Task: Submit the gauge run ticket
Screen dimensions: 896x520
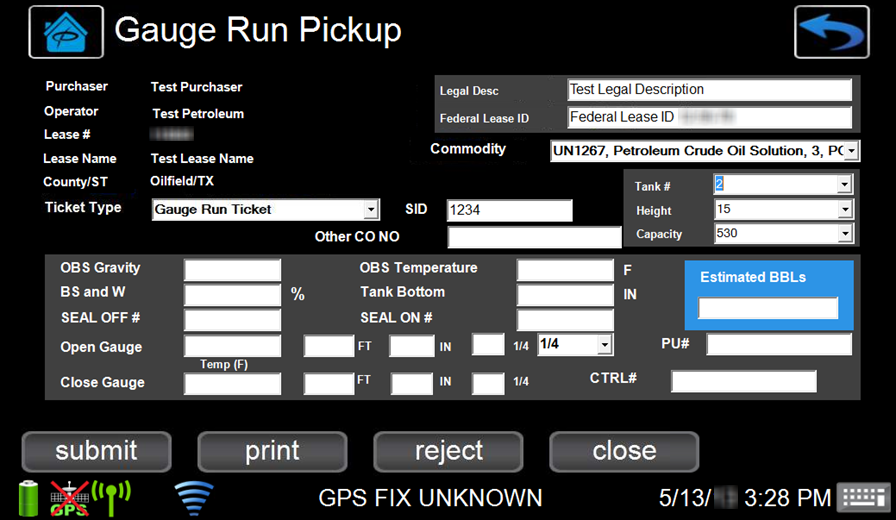Action: (x=97, y=451)
